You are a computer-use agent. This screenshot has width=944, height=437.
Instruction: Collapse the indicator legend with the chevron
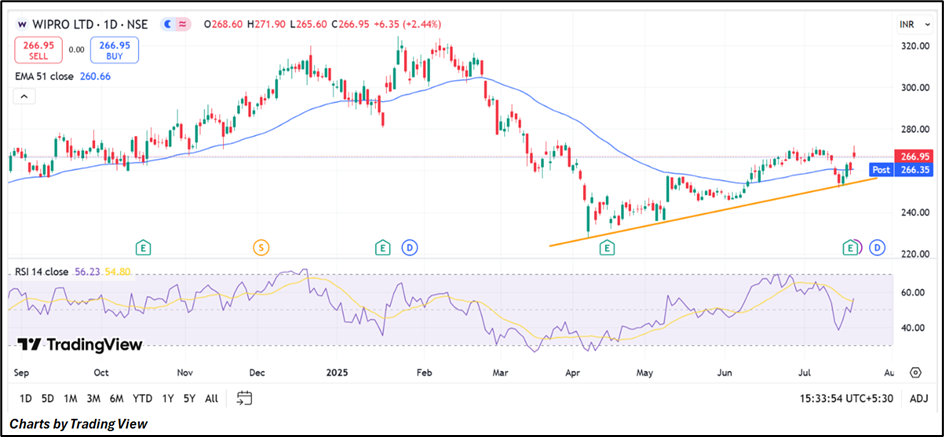point(22,97)
